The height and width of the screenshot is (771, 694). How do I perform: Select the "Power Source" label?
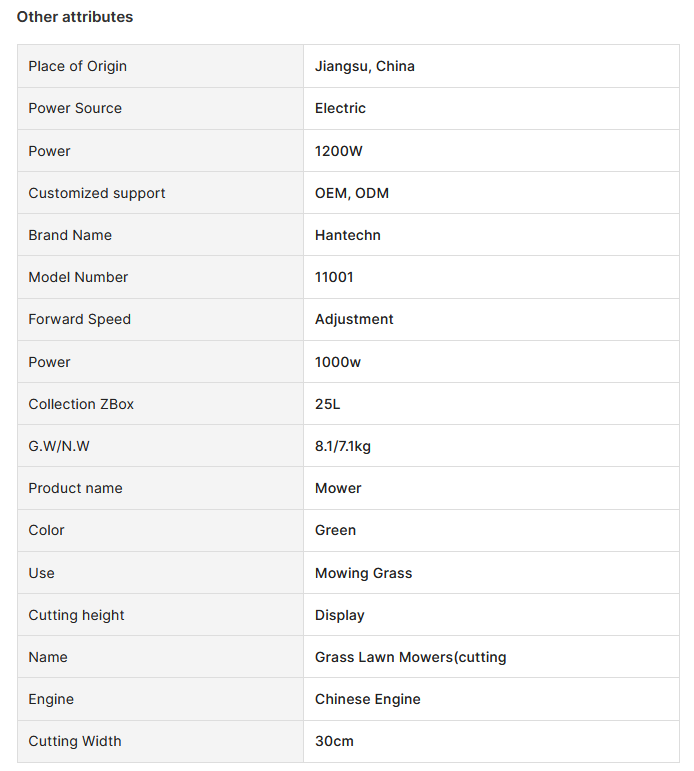click(75, 108)
